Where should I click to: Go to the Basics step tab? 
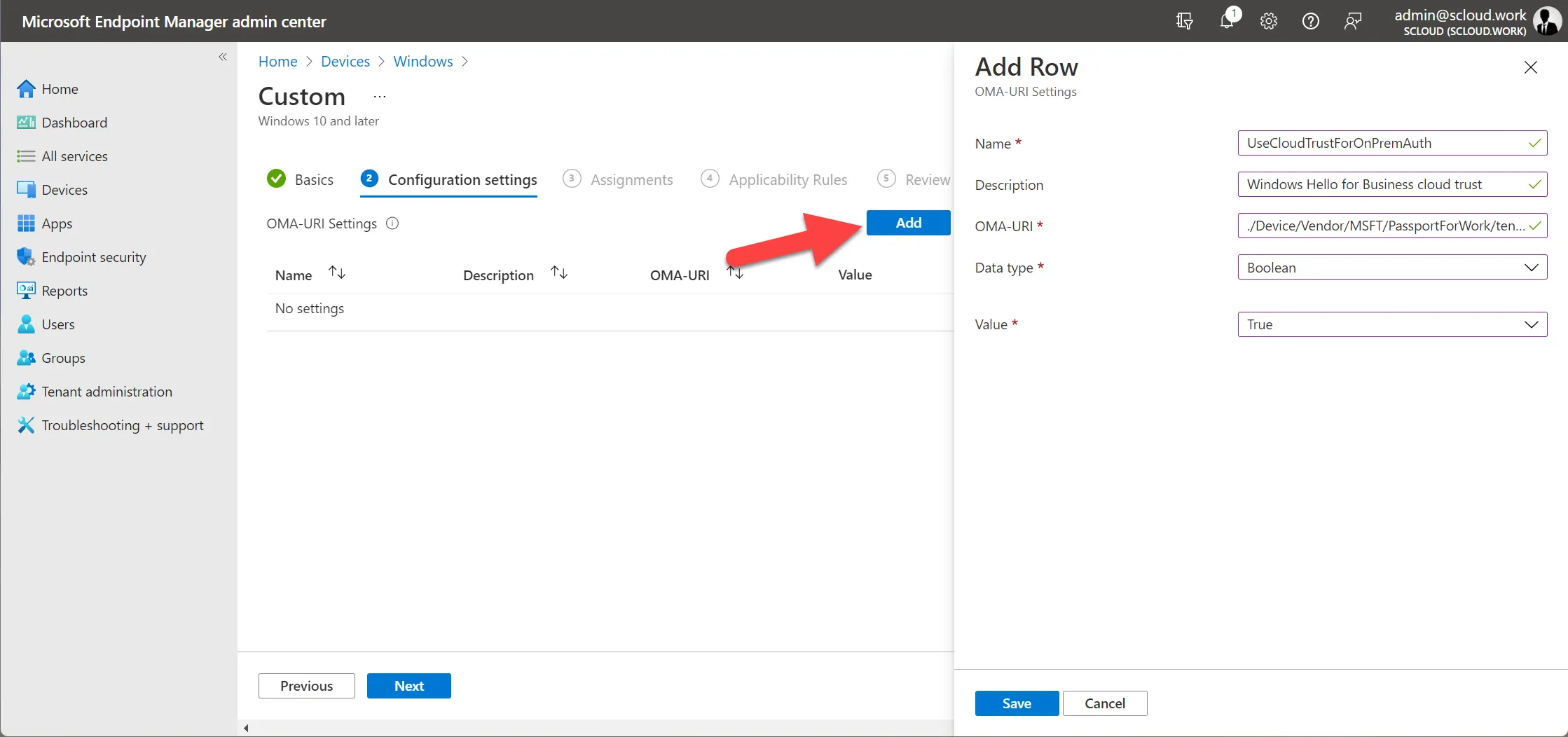coord(301,179)
